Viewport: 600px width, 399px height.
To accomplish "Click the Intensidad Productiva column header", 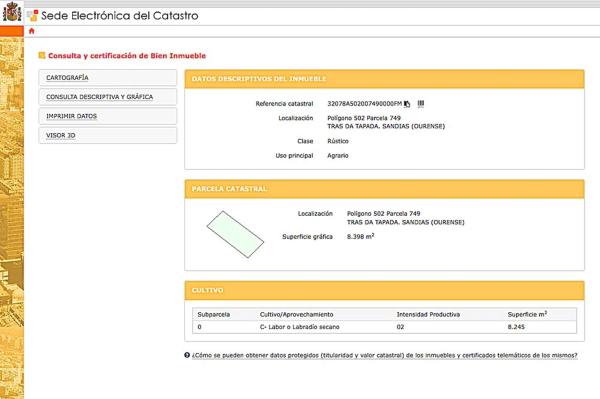I will coord(428,314).
